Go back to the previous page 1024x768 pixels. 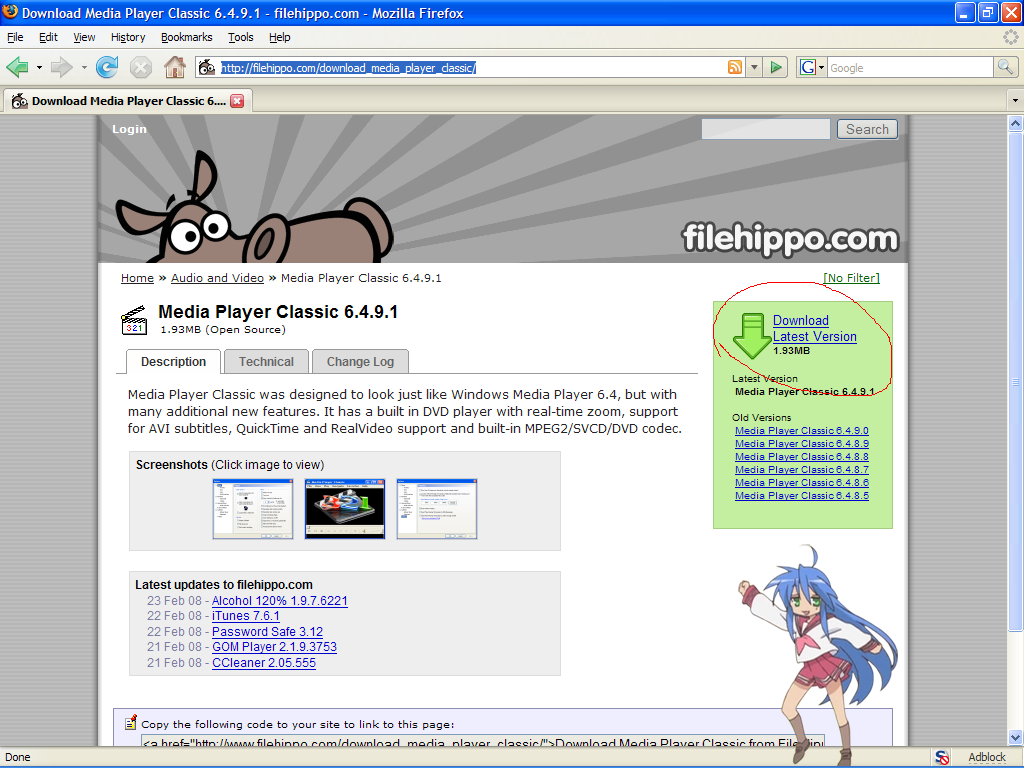click(x=20, y=67)
